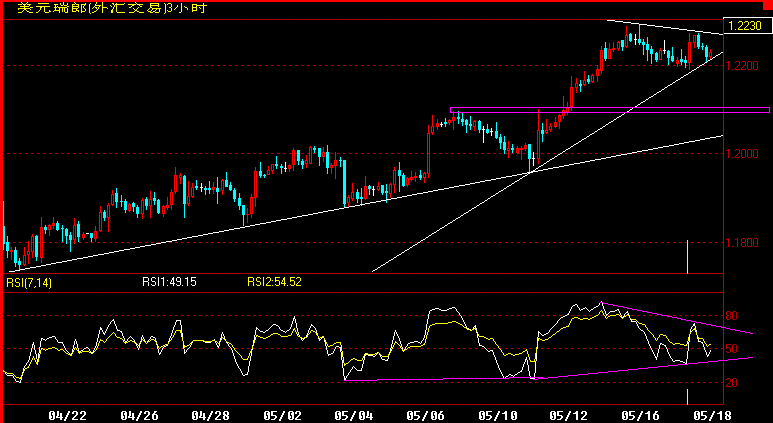The width and height of the screenshot is (773, 423).
Task: Click the 05/12 date label
Action: (x=568, y=416)
